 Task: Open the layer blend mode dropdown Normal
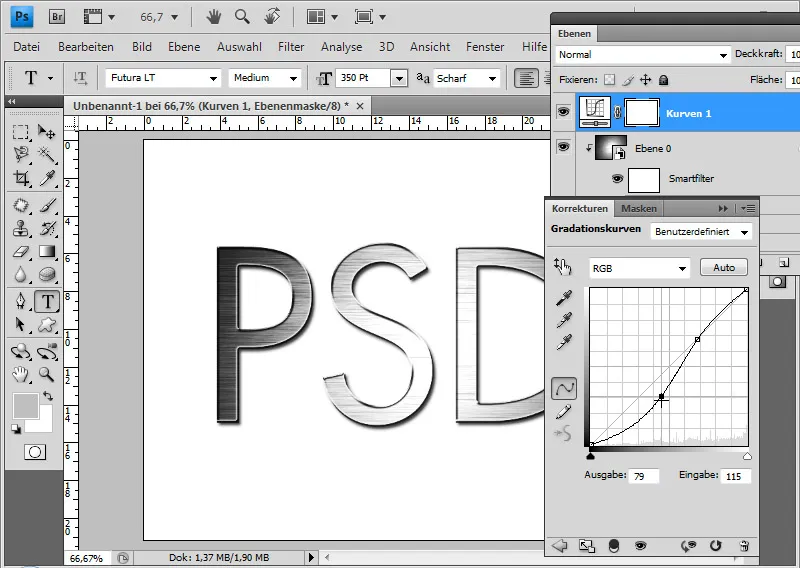click(642, 55)
